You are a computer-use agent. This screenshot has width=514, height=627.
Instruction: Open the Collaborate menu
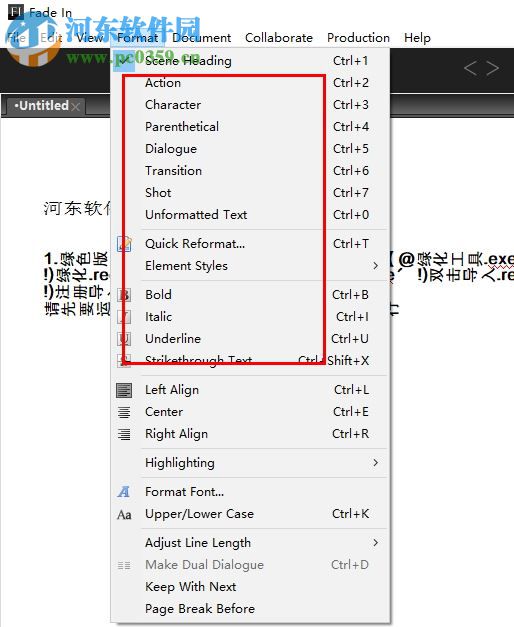pos(279,38)
